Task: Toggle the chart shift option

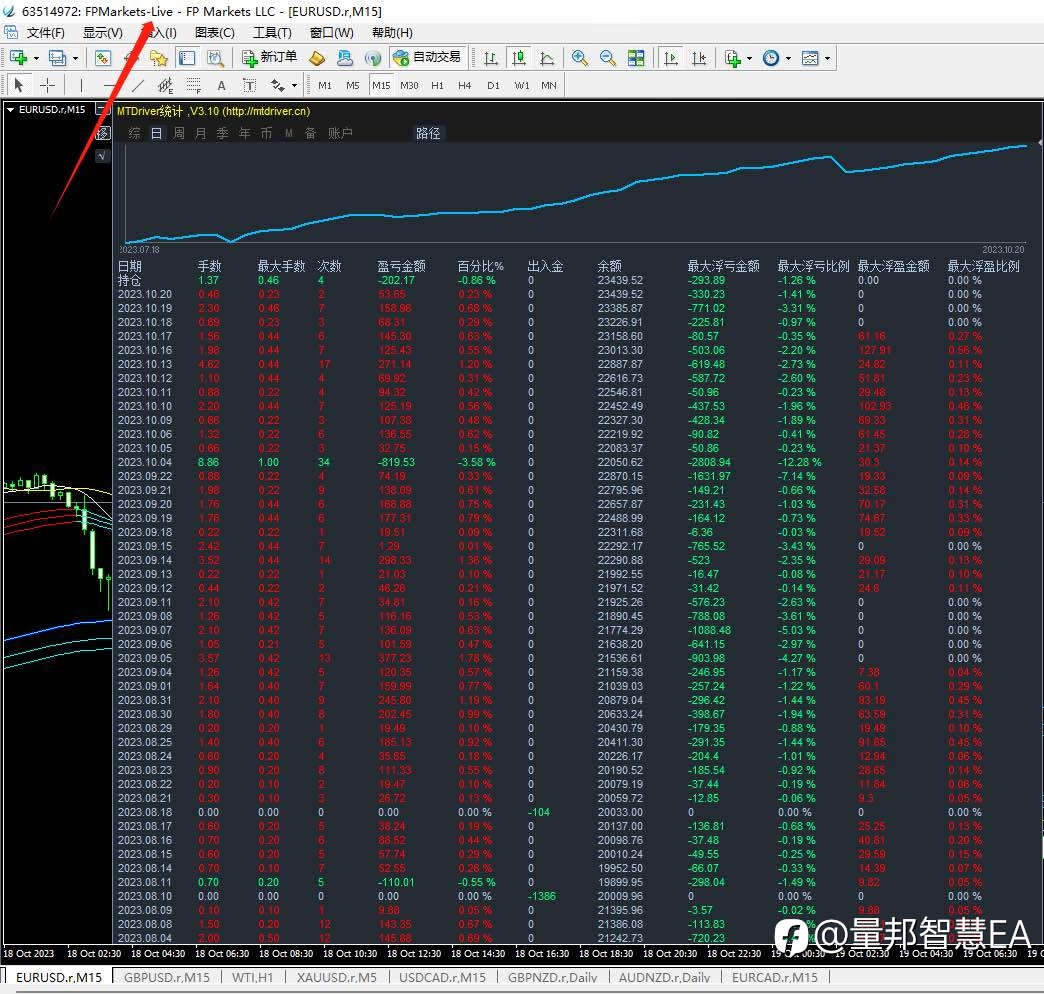Action: (x=698, y=58)
